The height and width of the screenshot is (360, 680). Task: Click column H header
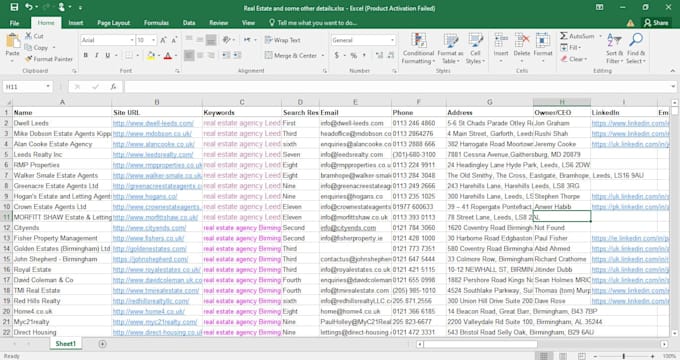[x=562, y=102]
